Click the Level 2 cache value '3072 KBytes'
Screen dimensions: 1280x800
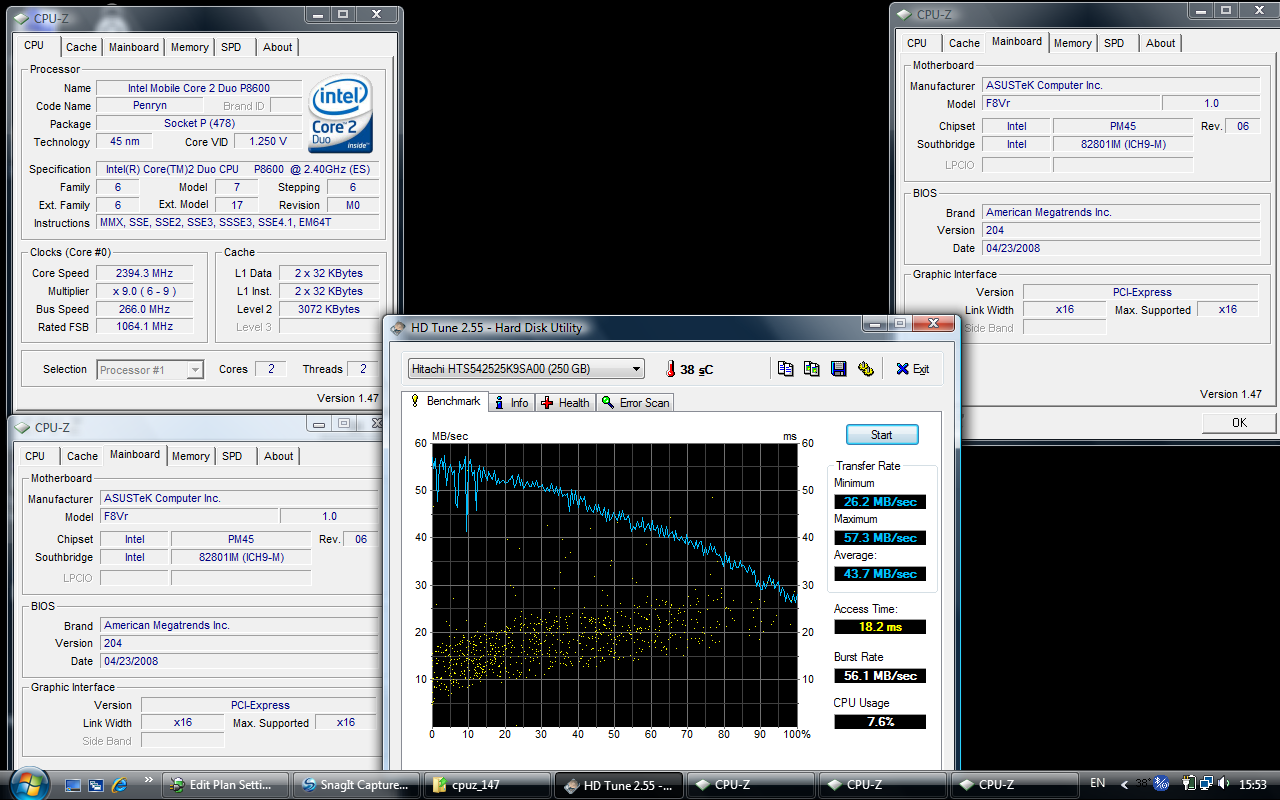click(x=329, y=309)
